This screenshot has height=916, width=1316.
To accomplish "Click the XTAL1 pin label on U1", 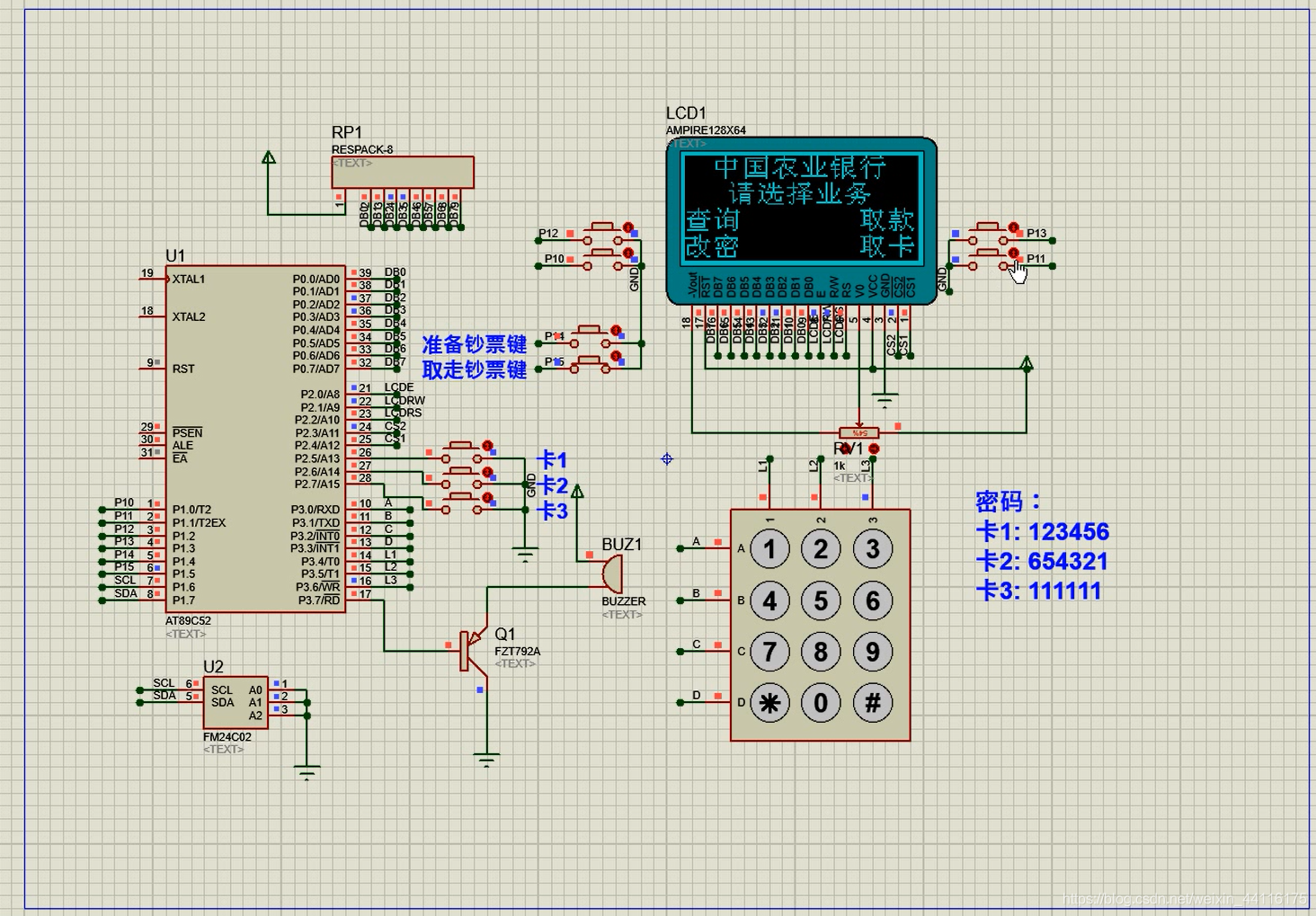I will pos(189,280).
